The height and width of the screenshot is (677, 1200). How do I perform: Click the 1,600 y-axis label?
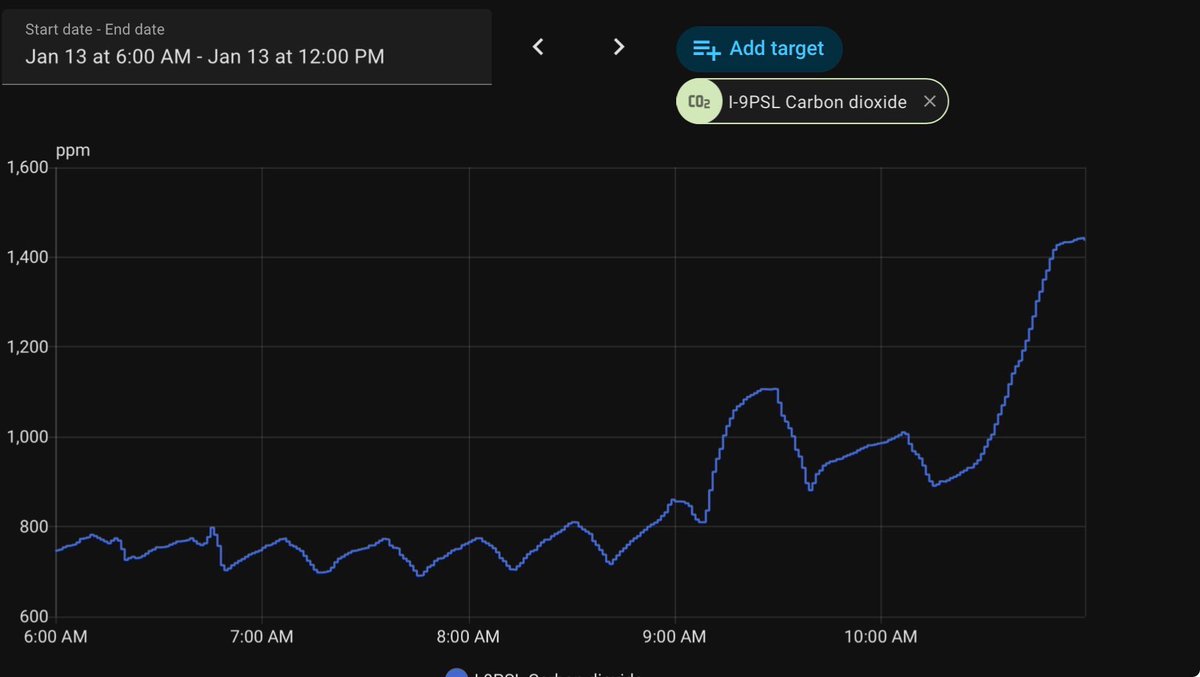point(27,167)
